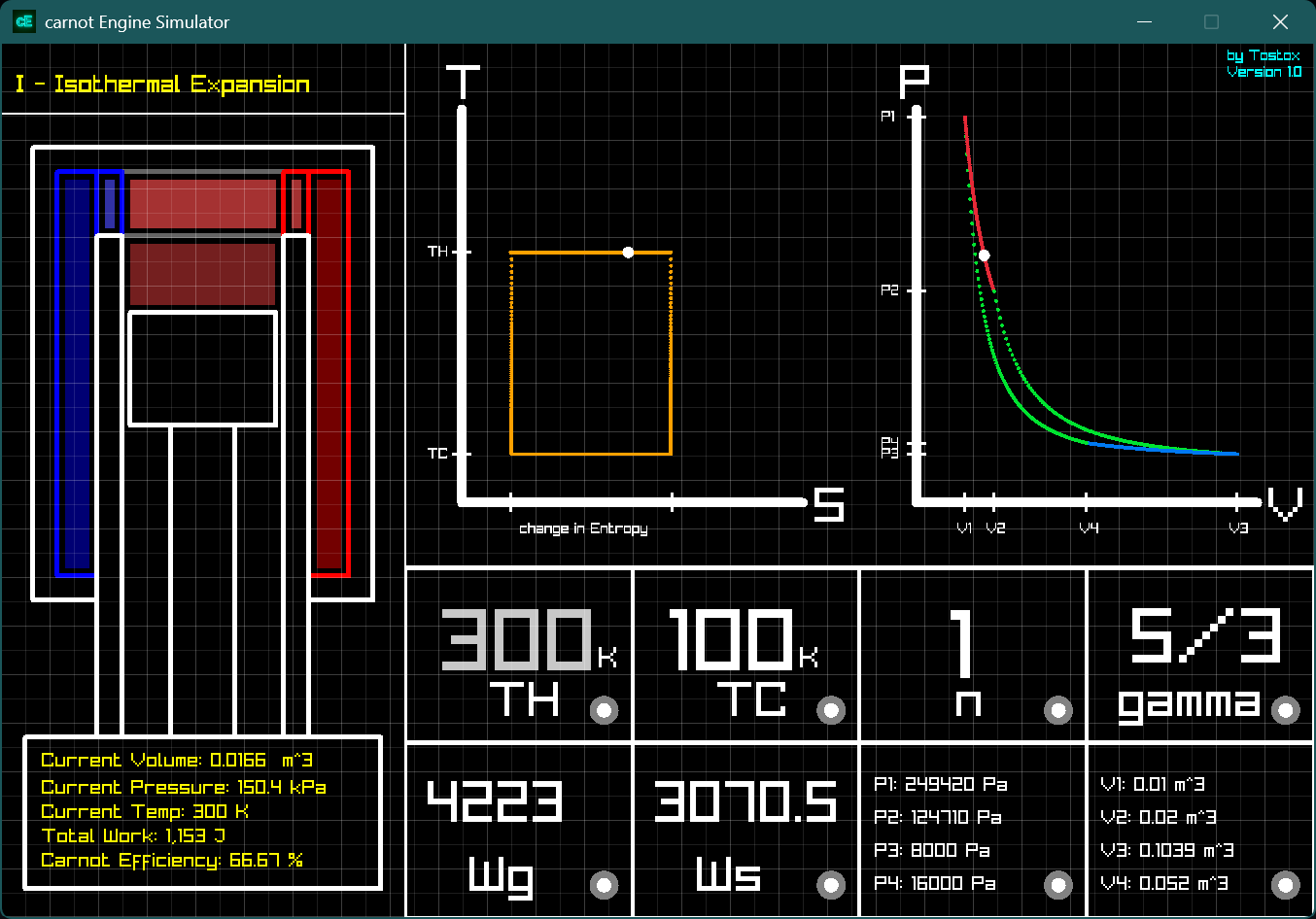Screen dimensions: 1316x919
Task: Click the TH tick label on the T axis
Action: (x=438, y=252)
